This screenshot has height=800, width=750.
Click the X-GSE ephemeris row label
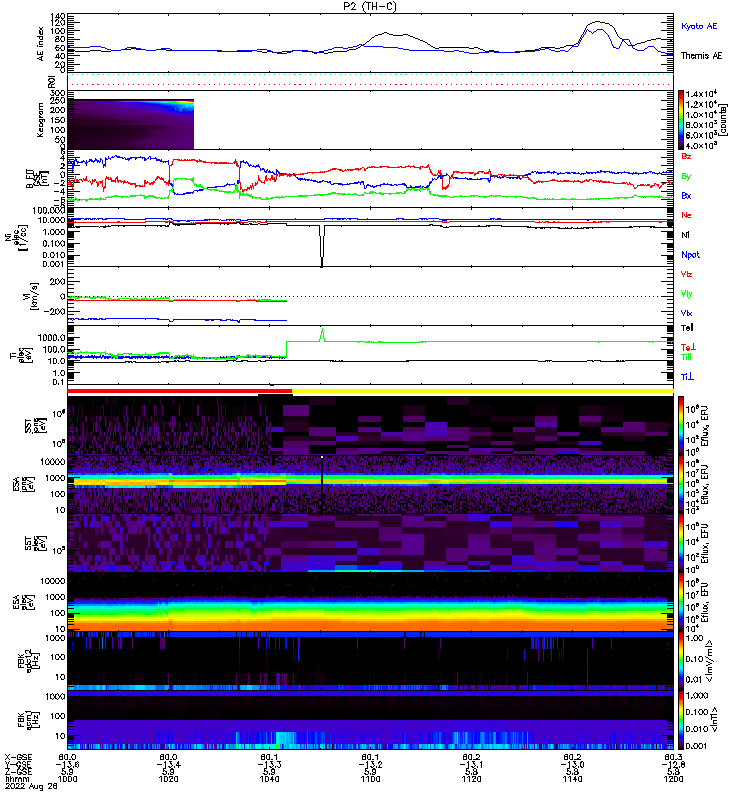pos(18,757)
